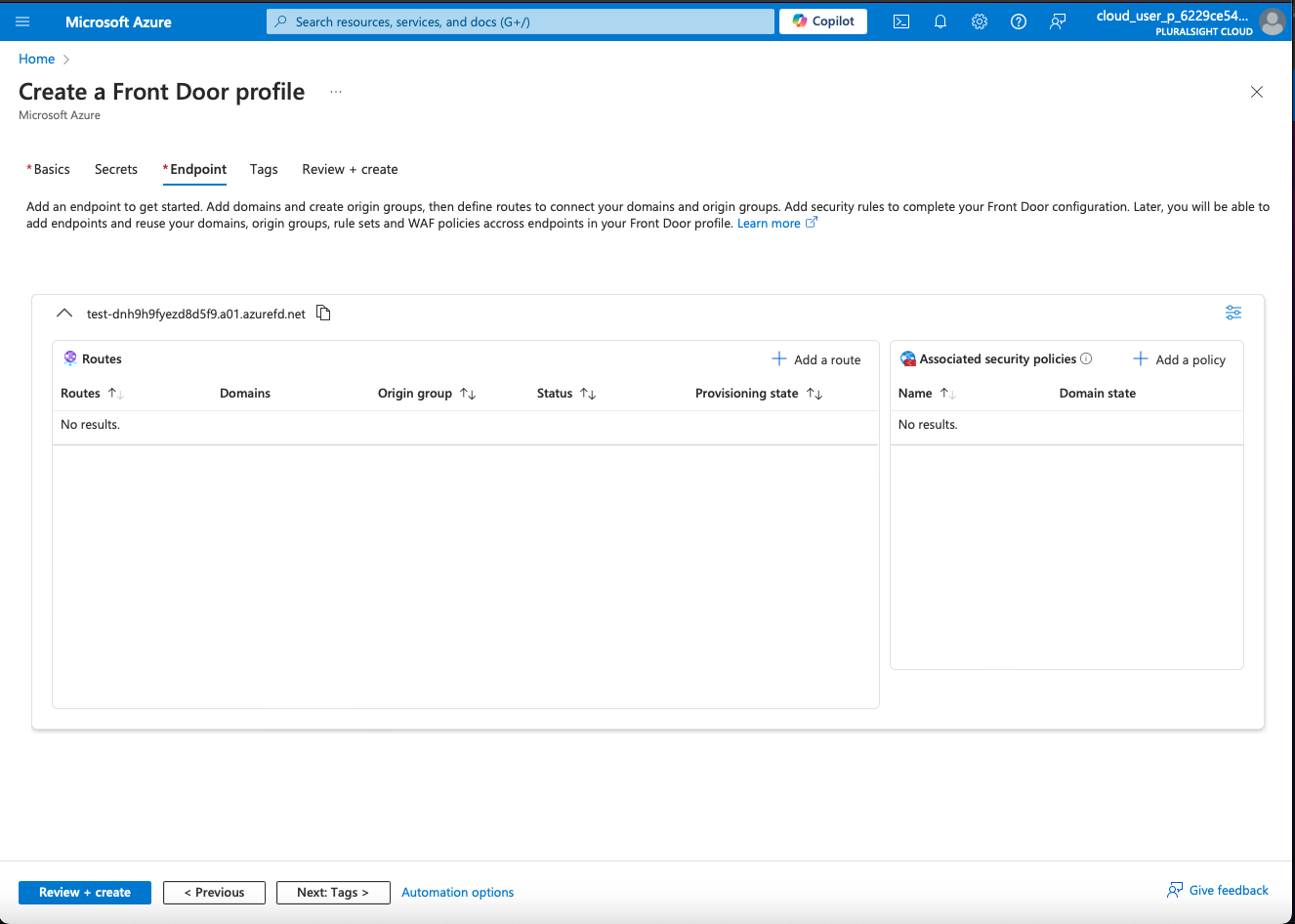The image size is (1295, 924).
Task: Open the notifications bell
Action: (x=940, y=21)
